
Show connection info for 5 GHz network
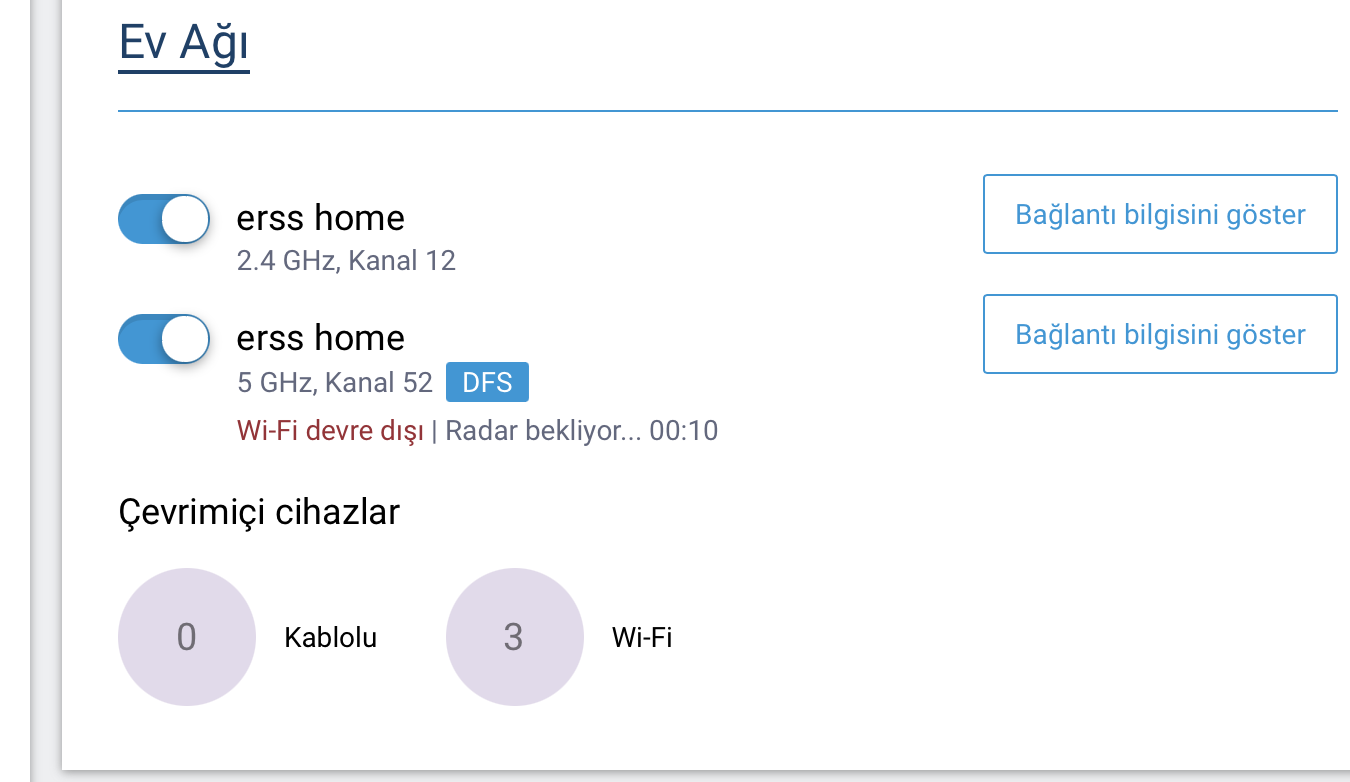click(1160, 334)
